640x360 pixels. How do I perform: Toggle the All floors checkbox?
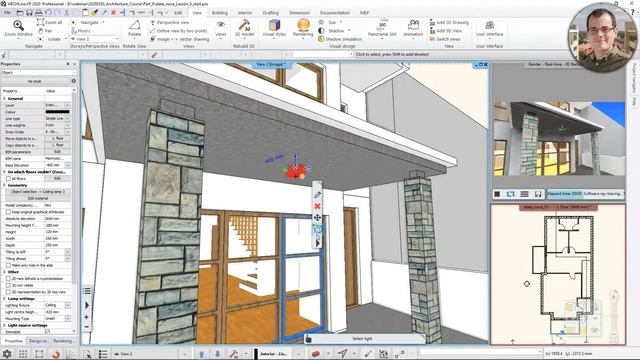[x=8, y=178]
